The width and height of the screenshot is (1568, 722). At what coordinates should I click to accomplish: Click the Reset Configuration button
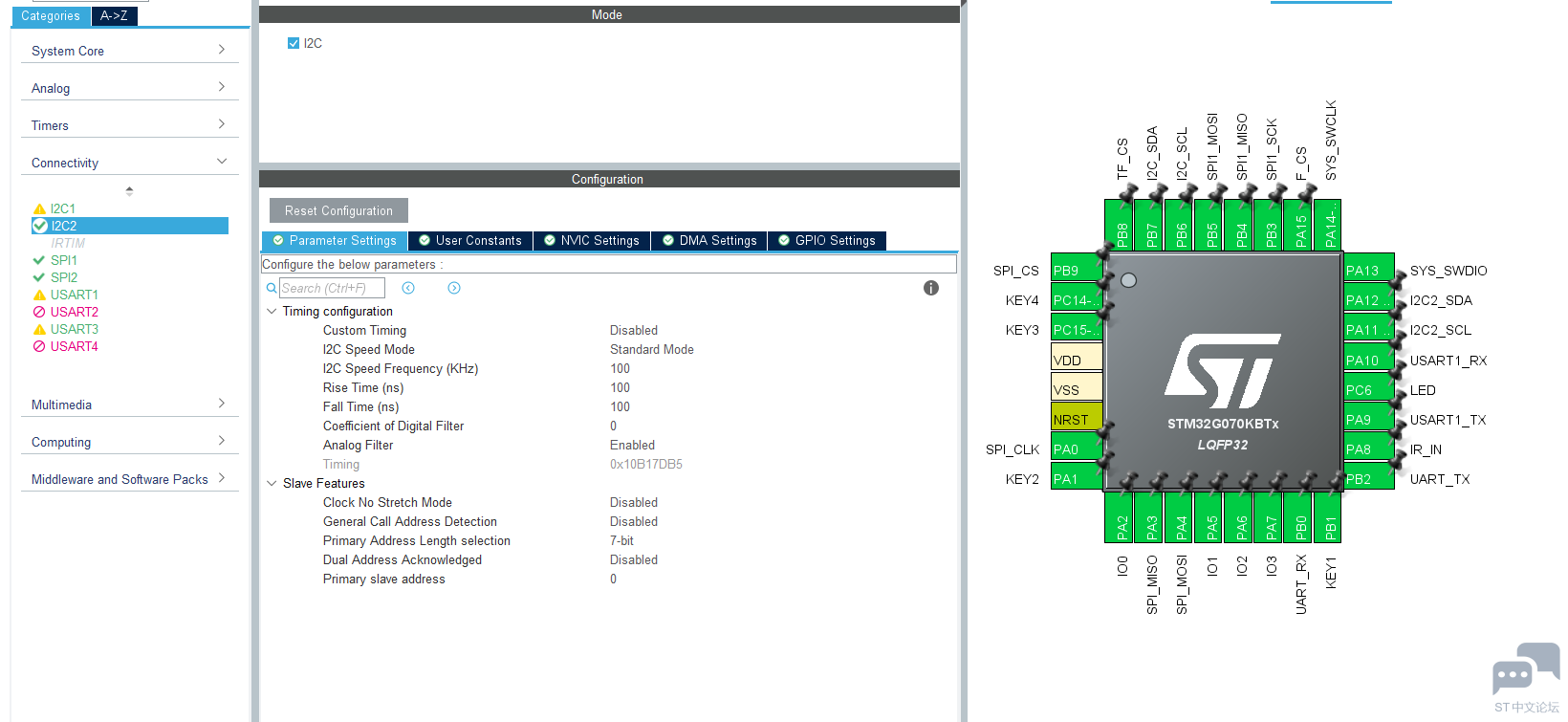338,210
